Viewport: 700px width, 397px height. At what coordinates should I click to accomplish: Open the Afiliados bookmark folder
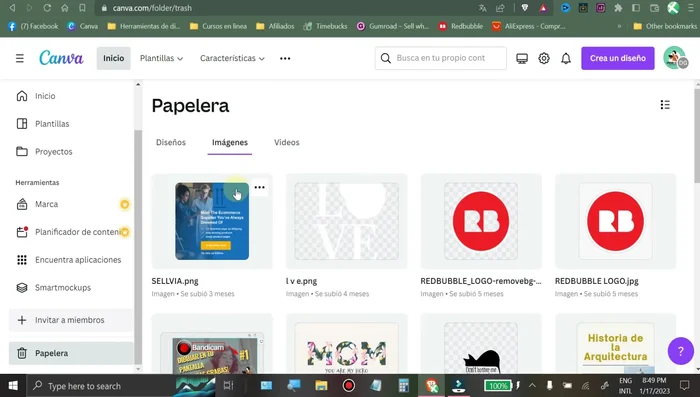pyautogui.click(x=275, y=26)
